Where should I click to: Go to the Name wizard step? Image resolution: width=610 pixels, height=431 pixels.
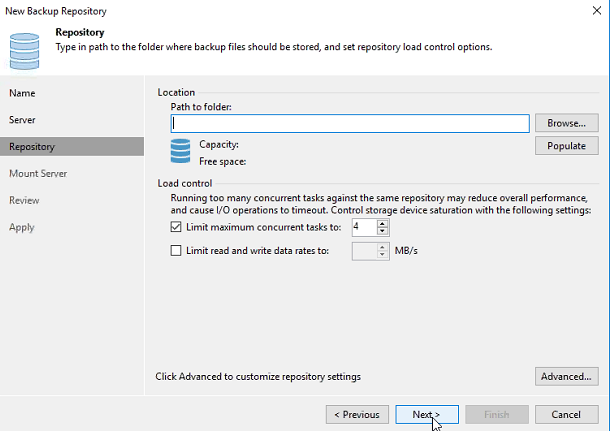point(22,93)
